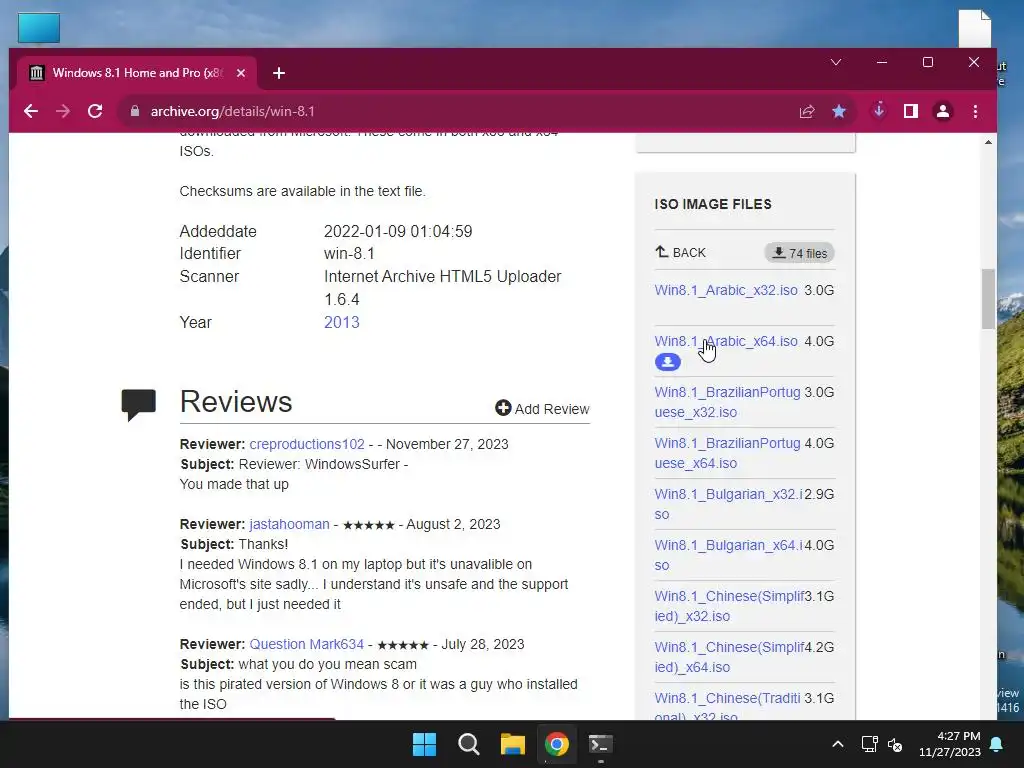This screenshot has height=768, width=1024.
Task: Close the Windows 8.1 tab
Action: (x=241, y=73)
